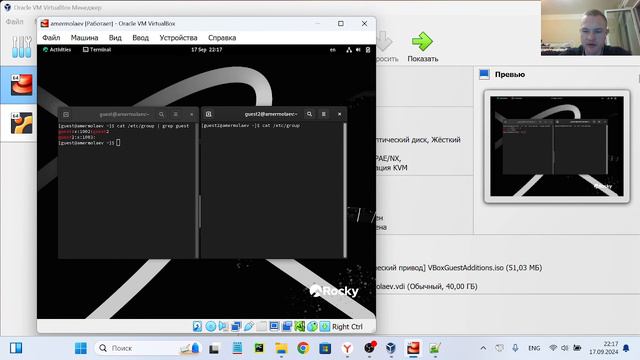Click the volume icon in GNOME top bar
Screen dimensions: 640x360
(358, 50)
